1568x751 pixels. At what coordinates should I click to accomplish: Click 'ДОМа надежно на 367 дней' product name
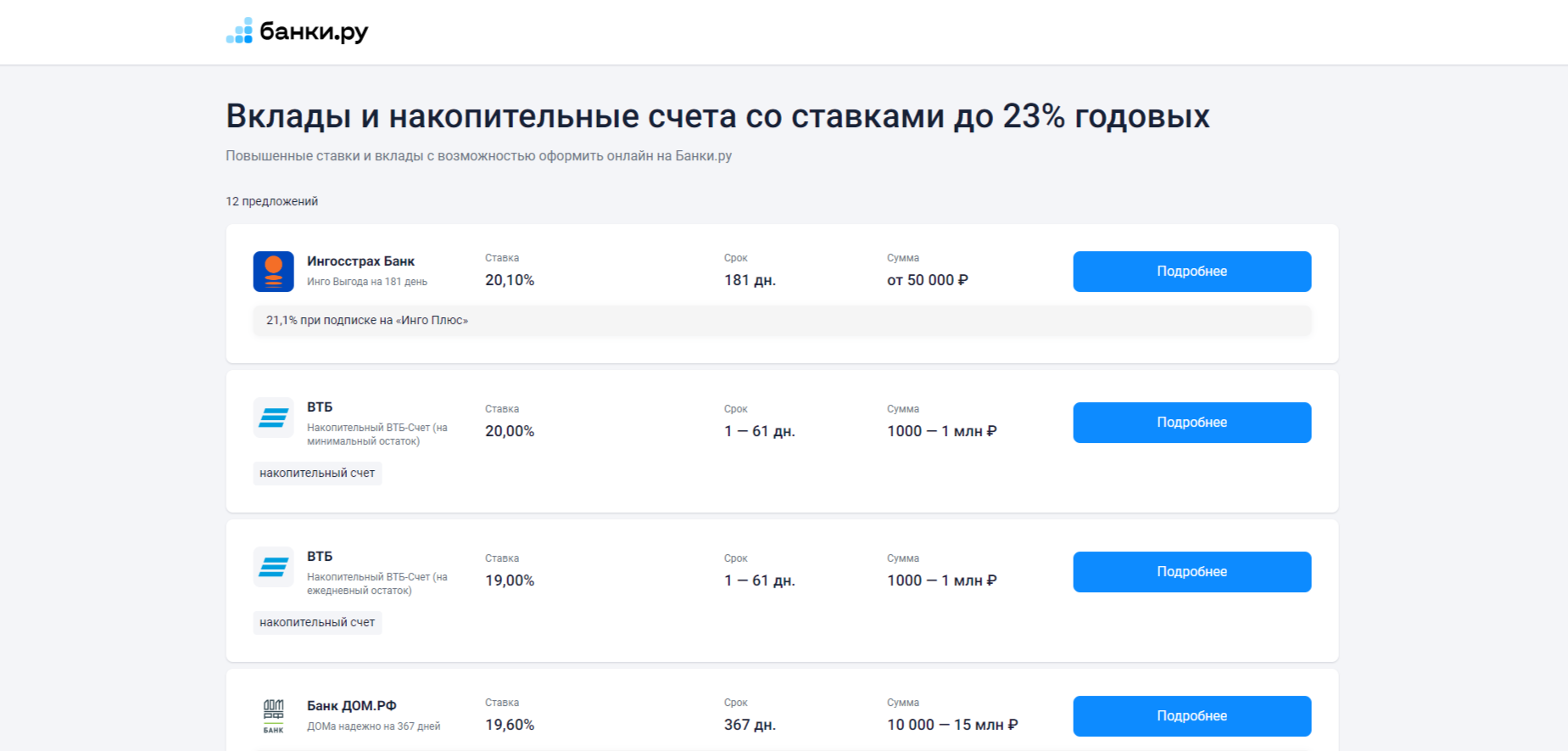(373, 726)
